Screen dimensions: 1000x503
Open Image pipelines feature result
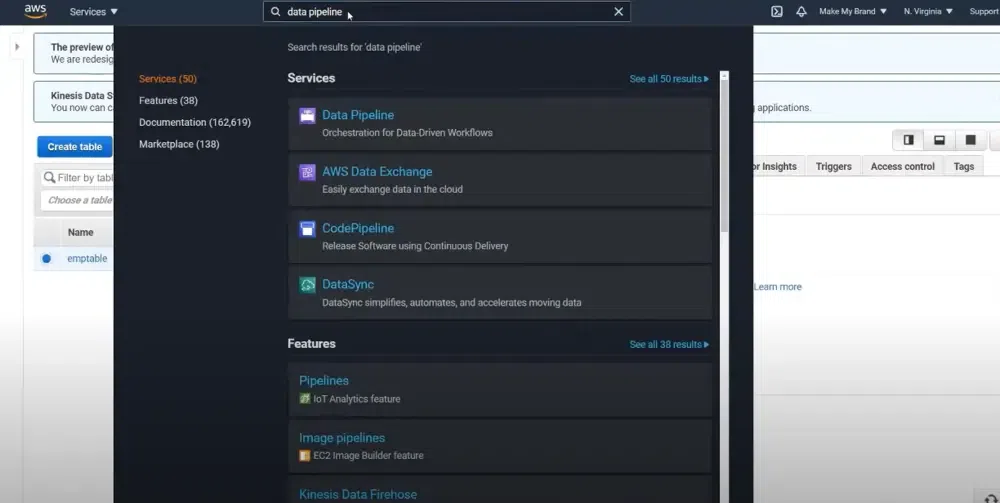coord(342,438)
